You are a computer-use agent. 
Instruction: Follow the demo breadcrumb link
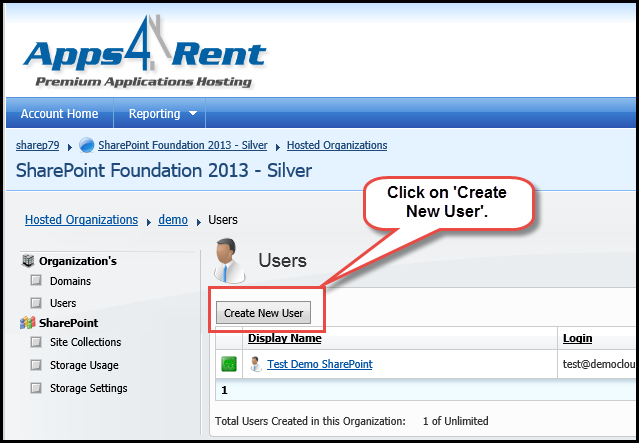click(173, 220)
